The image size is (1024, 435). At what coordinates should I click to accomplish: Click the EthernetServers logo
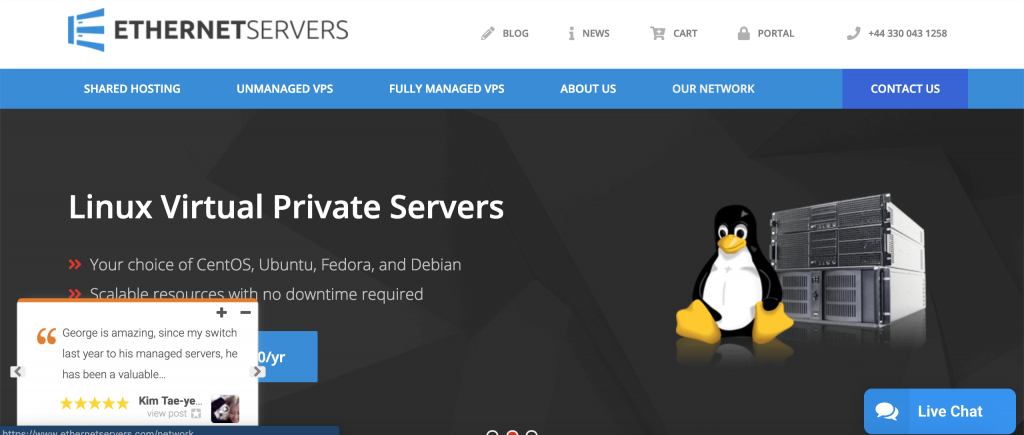tap(208, 30)
